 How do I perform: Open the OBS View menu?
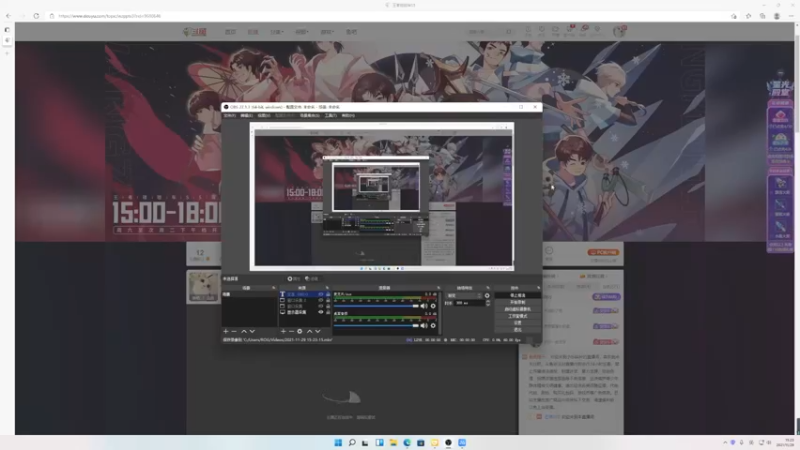[x=263, y=115]
